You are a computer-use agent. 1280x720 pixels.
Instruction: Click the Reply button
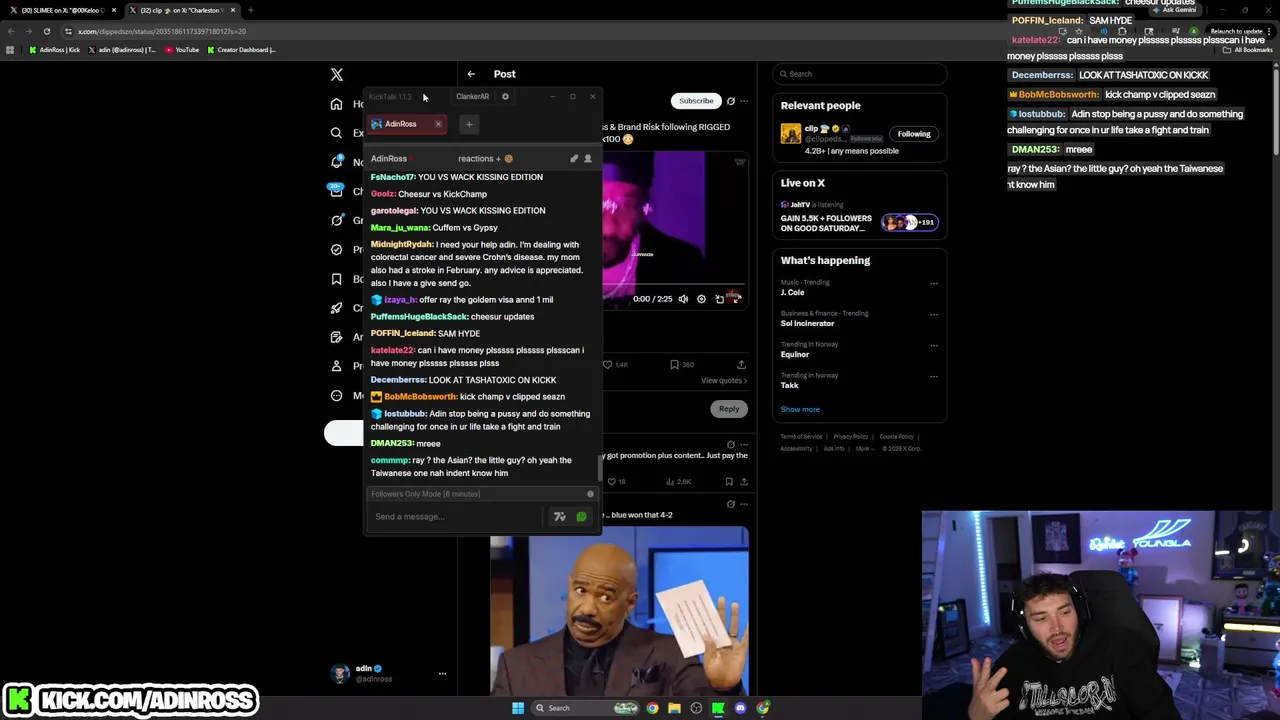(729, 408)
